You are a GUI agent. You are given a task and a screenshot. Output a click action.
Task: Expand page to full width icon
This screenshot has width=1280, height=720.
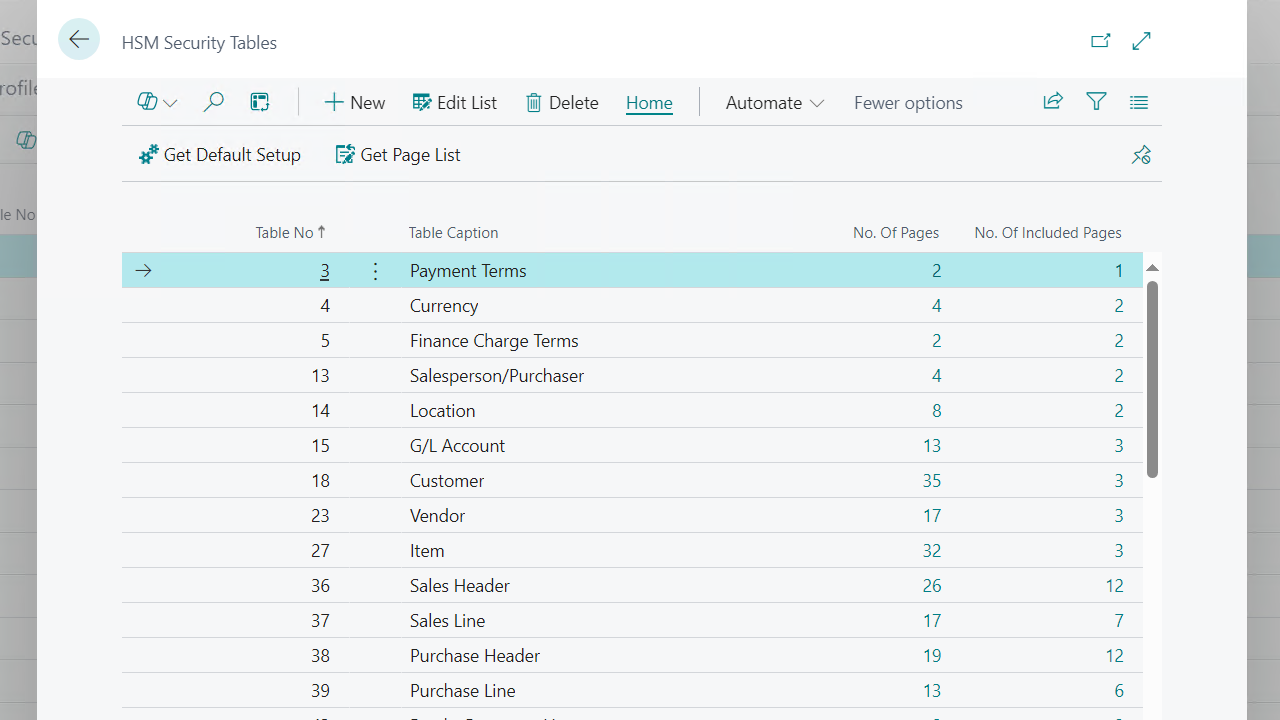1141,41
